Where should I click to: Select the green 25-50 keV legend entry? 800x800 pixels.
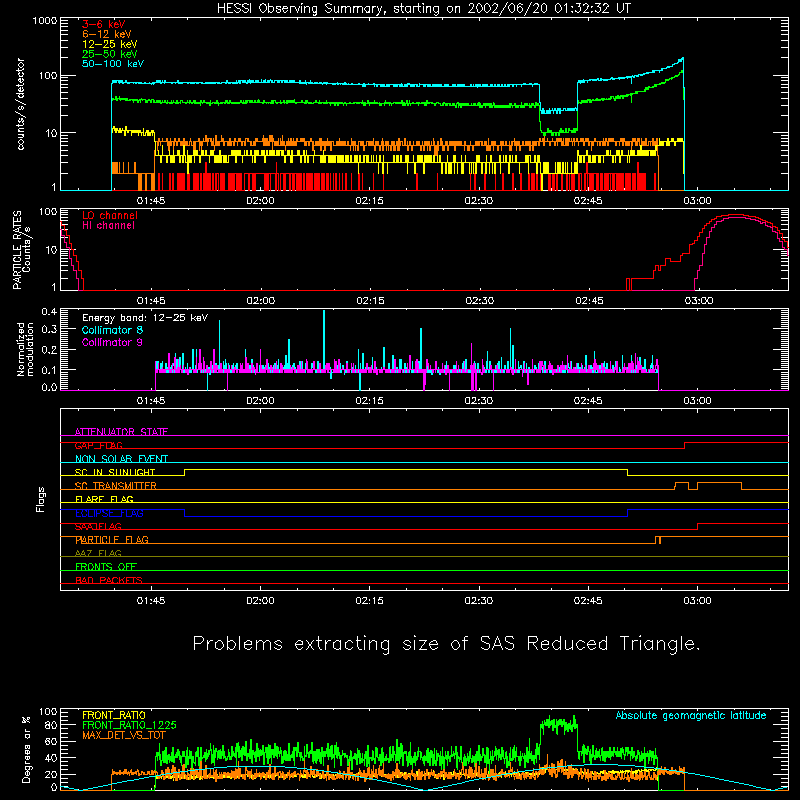pos(110,54)
